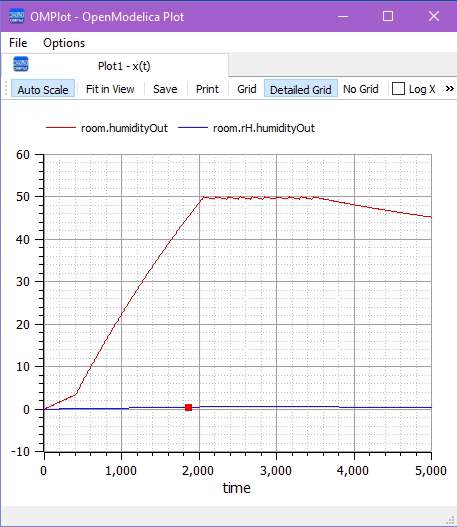Expand the toolbar overflow chevron
The height and width of the screenshot is (527, 457).
[x=450, y=89]
